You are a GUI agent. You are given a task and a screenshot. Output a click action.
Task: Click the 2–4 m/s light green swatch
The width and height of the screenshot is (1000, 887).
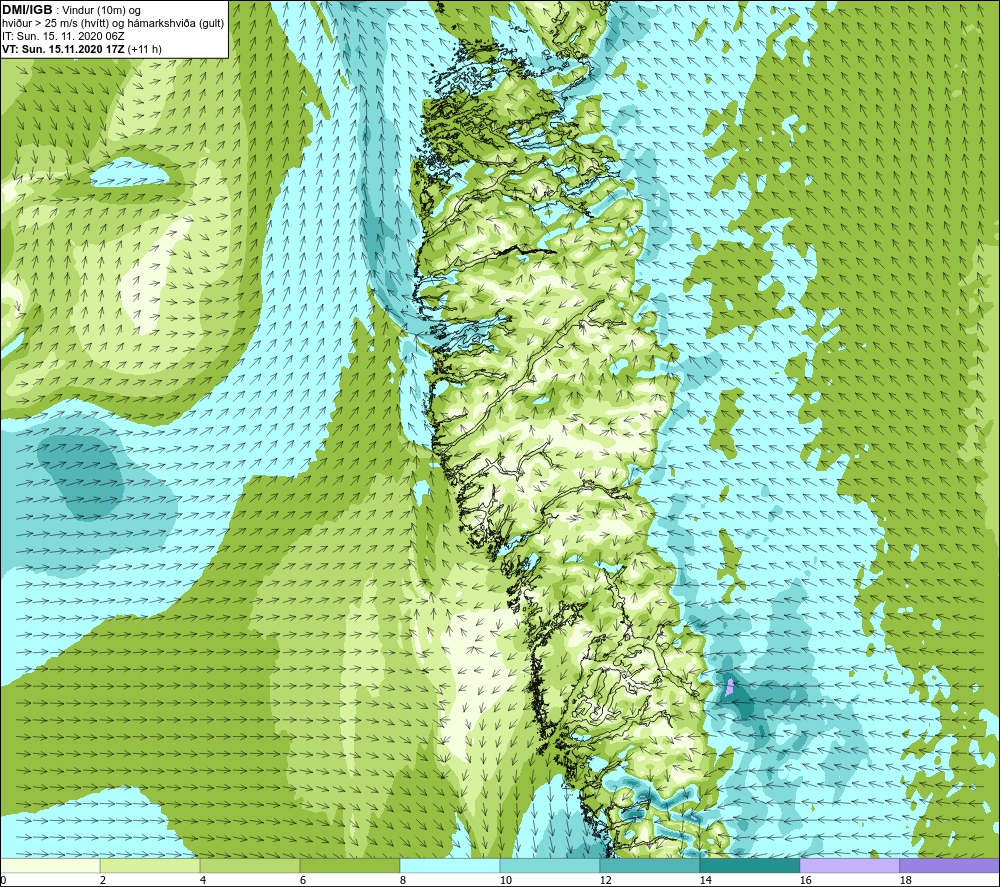150,865
